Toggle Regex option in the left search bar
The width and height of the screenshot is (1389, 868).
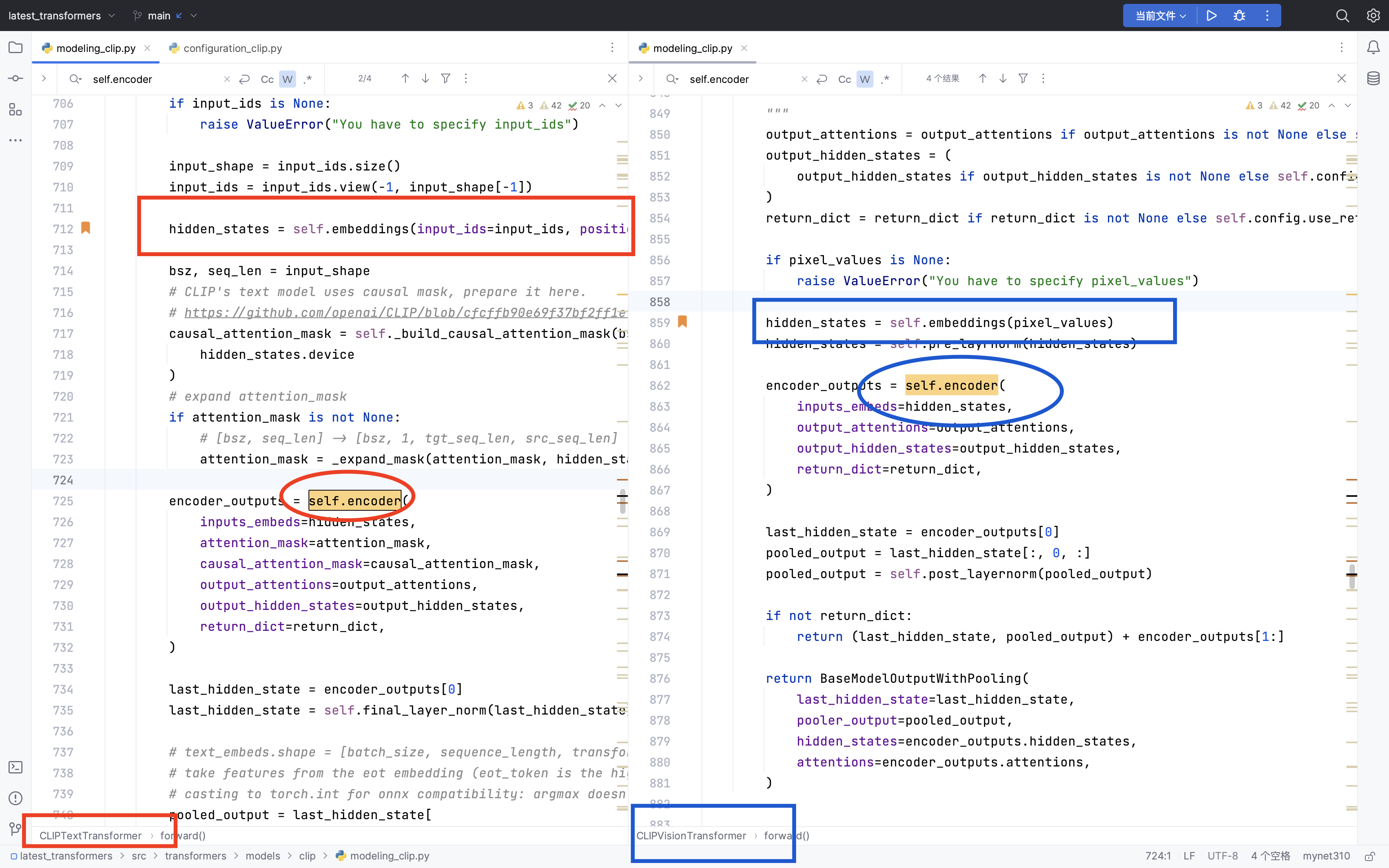(308, 79)
